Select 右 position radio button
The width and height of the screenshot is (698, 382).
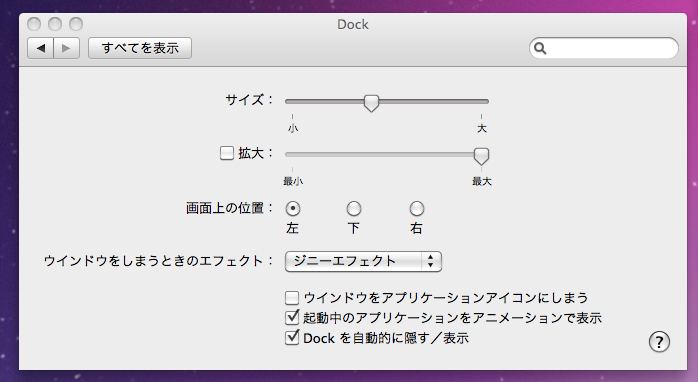pos(417,208)
